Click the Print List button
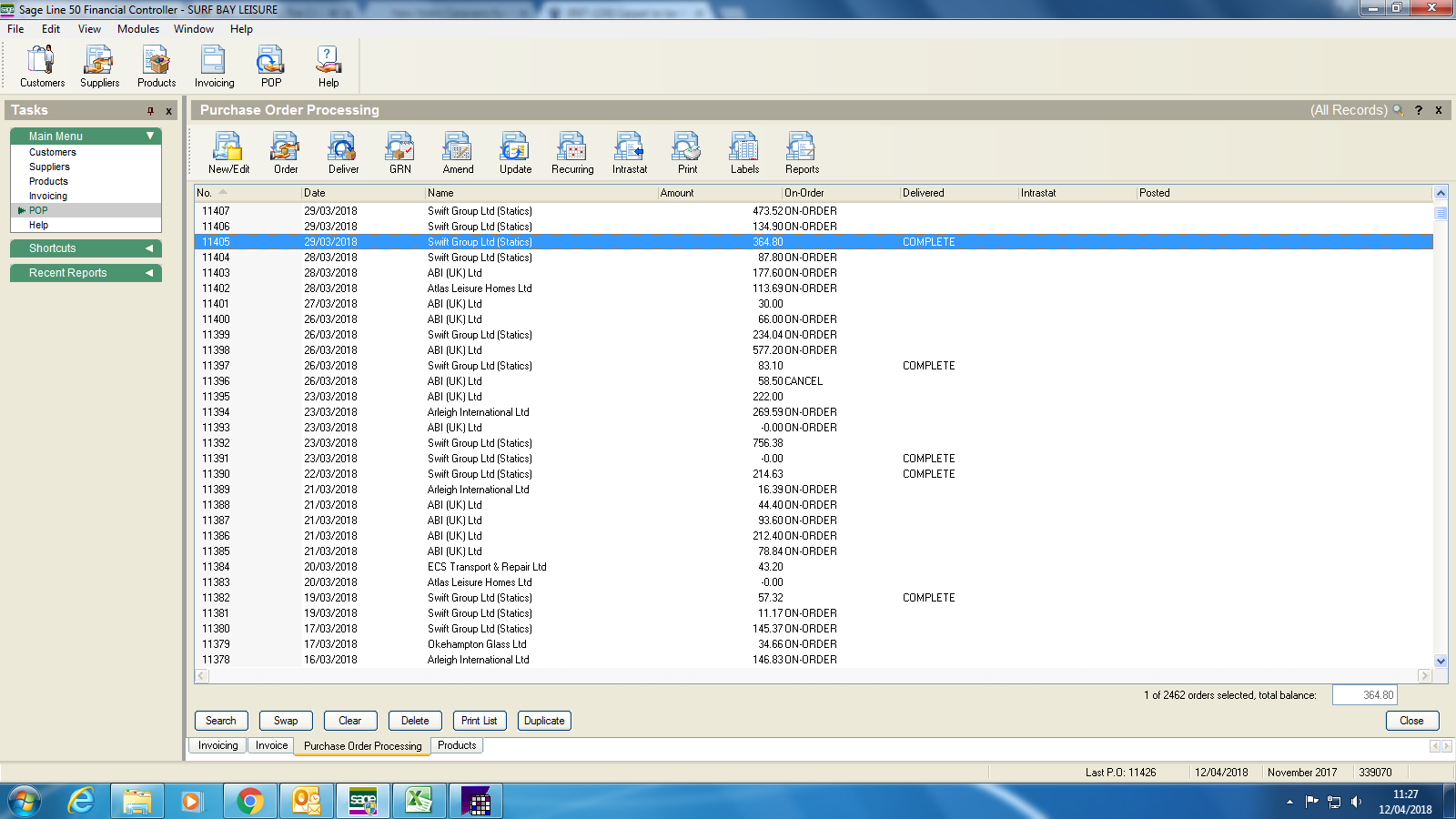 point(479,721)
